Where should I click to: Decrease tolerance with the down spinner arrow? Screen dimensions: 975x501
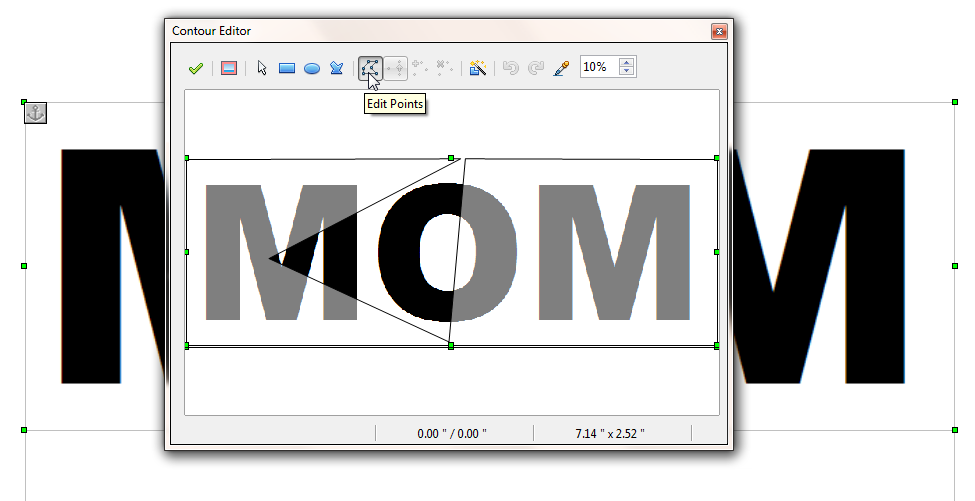627,72
